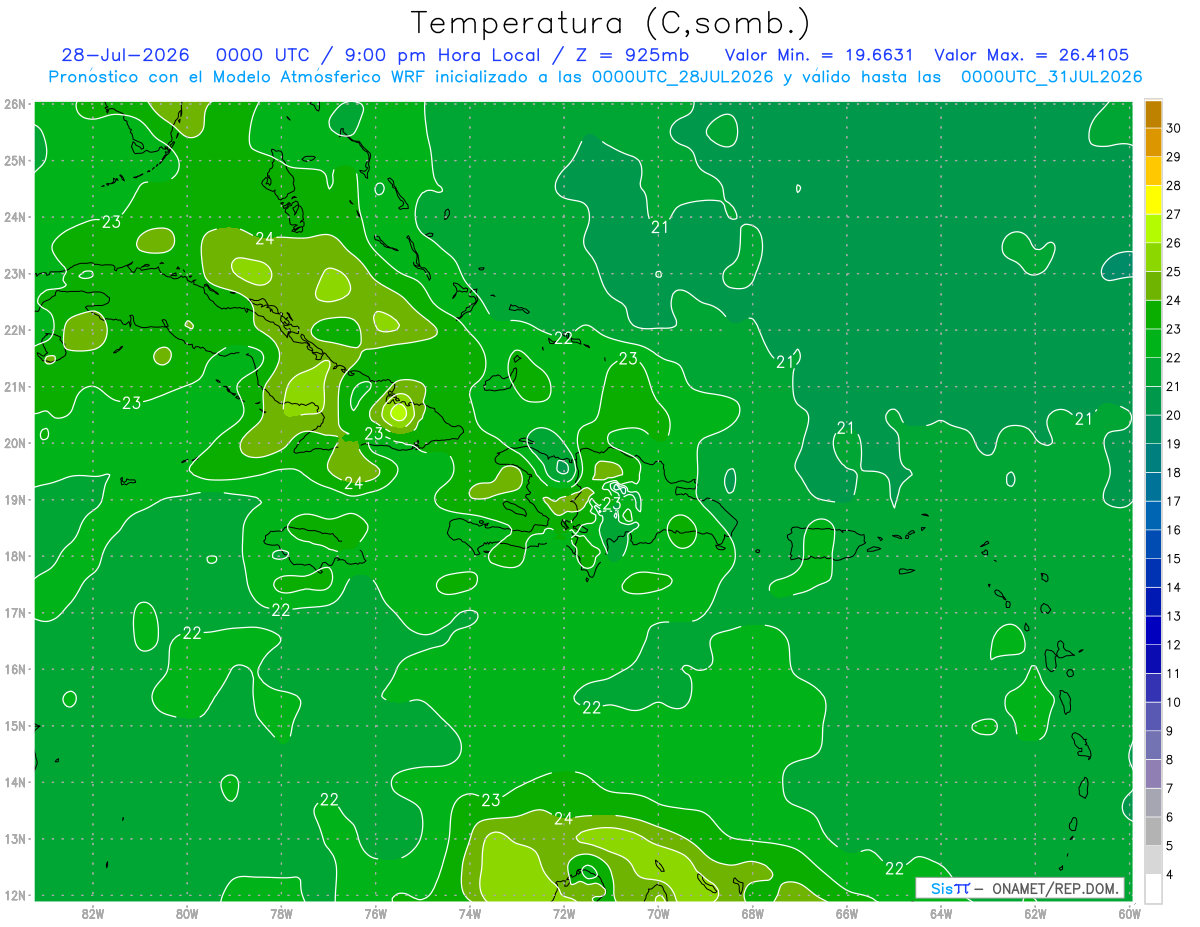
Task: Click the legend value '26'
Action: tap(1173, 243)
